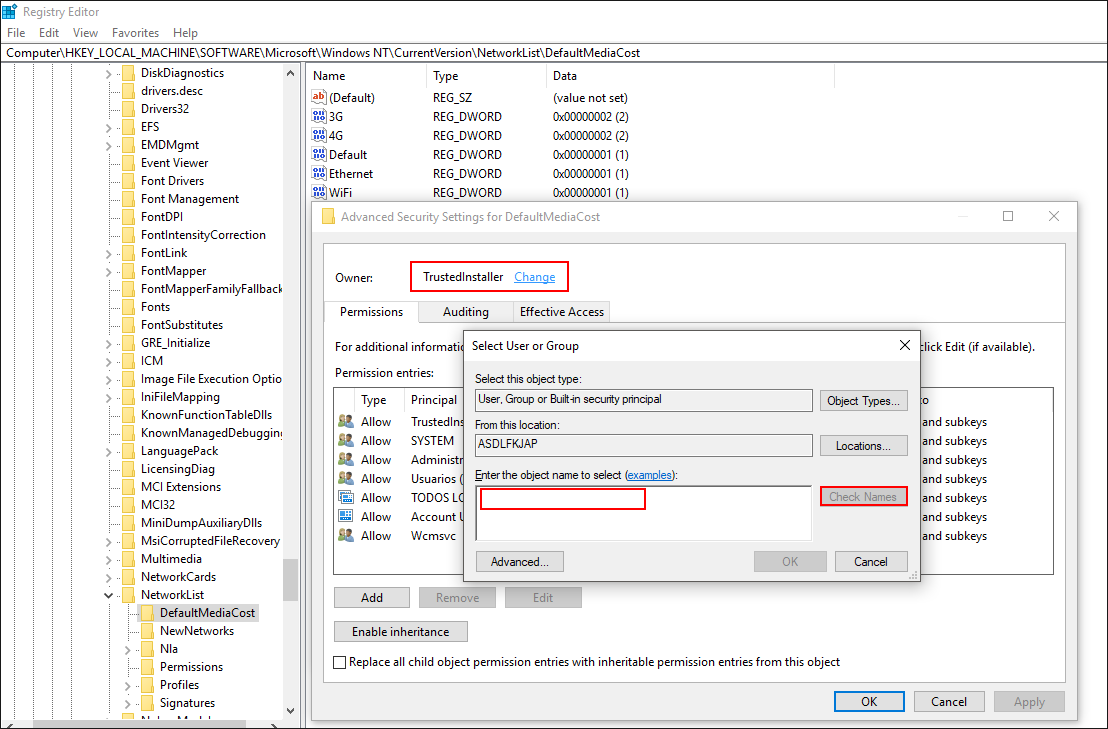The height and width of the screenshot is (729, 1108).
Task: Close the Select User or Group dialog
Action: pos(904,345)
